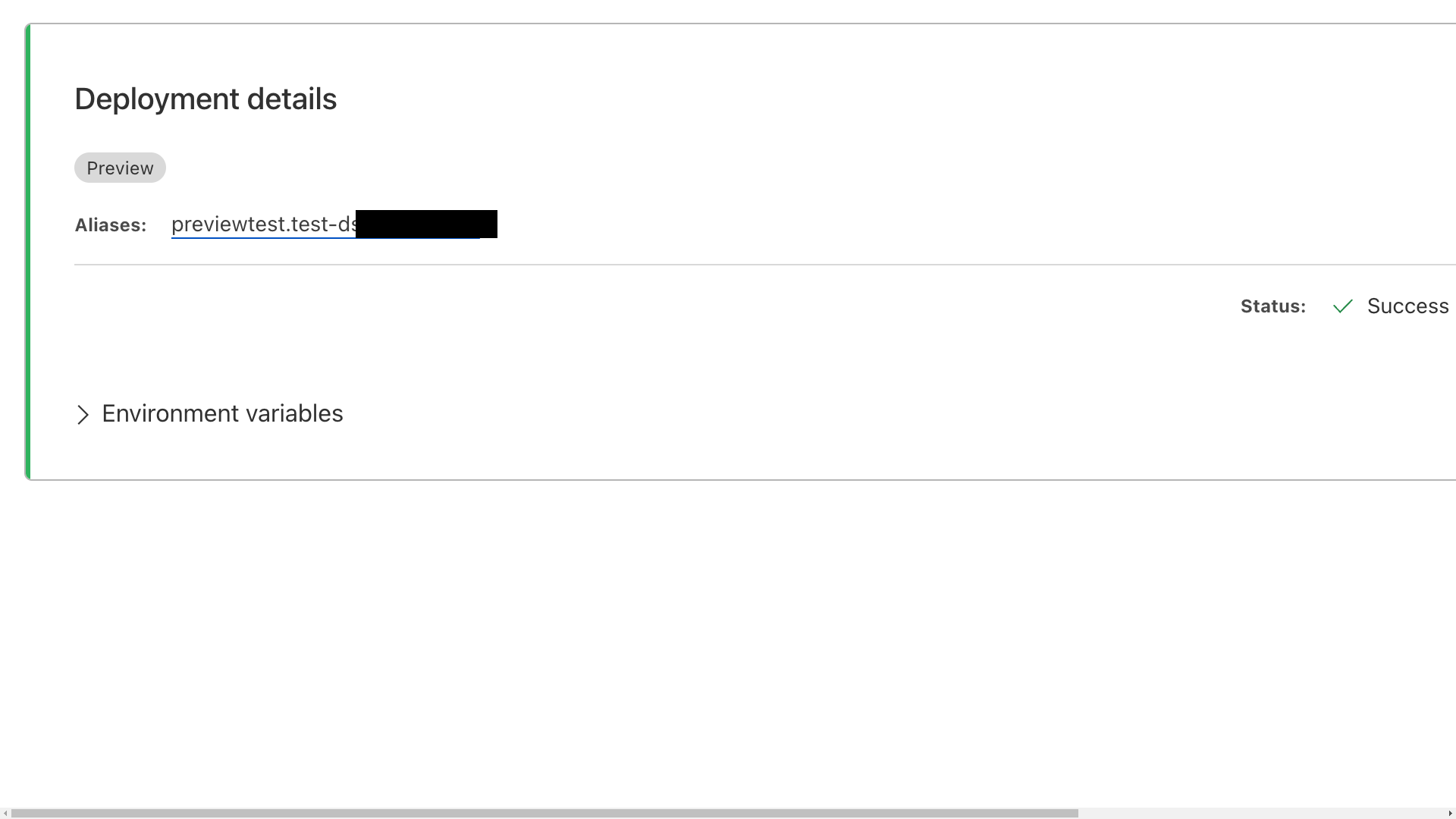Viewport: 1456px width, 819px height.
Task: Click the blacked-out part of alias
Action: click(x=426, y=224)
